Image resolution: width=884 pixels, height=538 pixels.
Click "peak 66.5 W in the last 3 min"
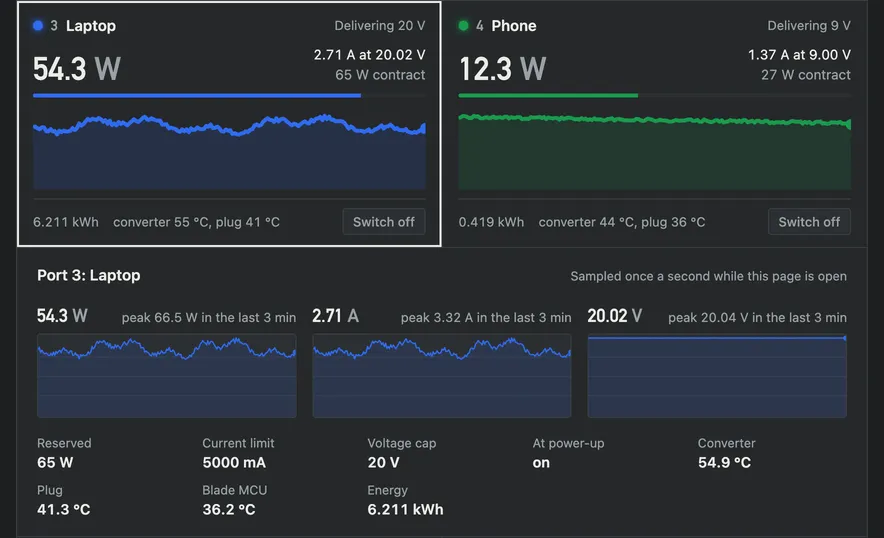point(209,317)
